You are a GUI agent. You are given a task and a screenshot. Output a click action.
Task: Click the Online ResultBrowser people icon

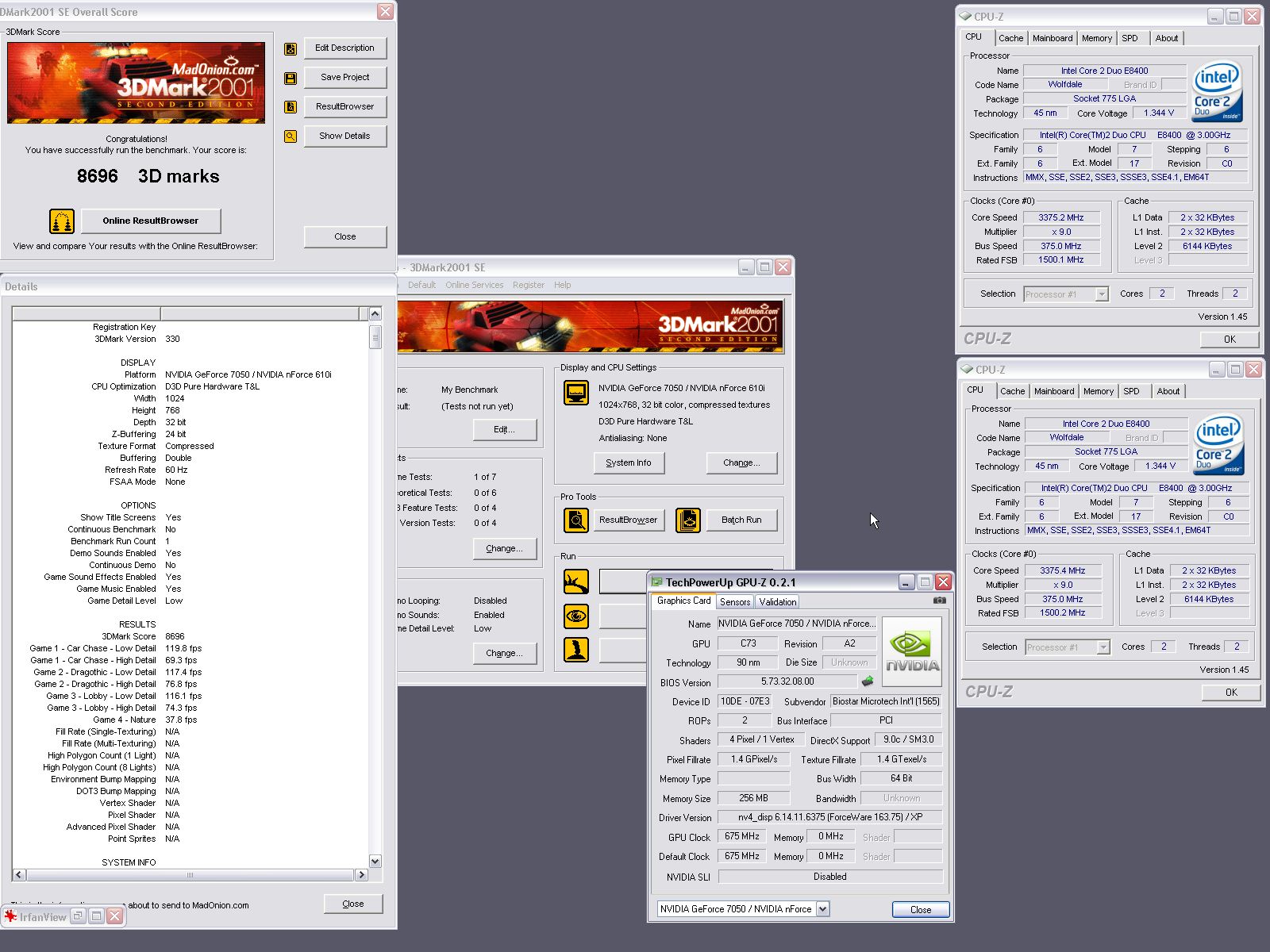(x=62, y=221)
